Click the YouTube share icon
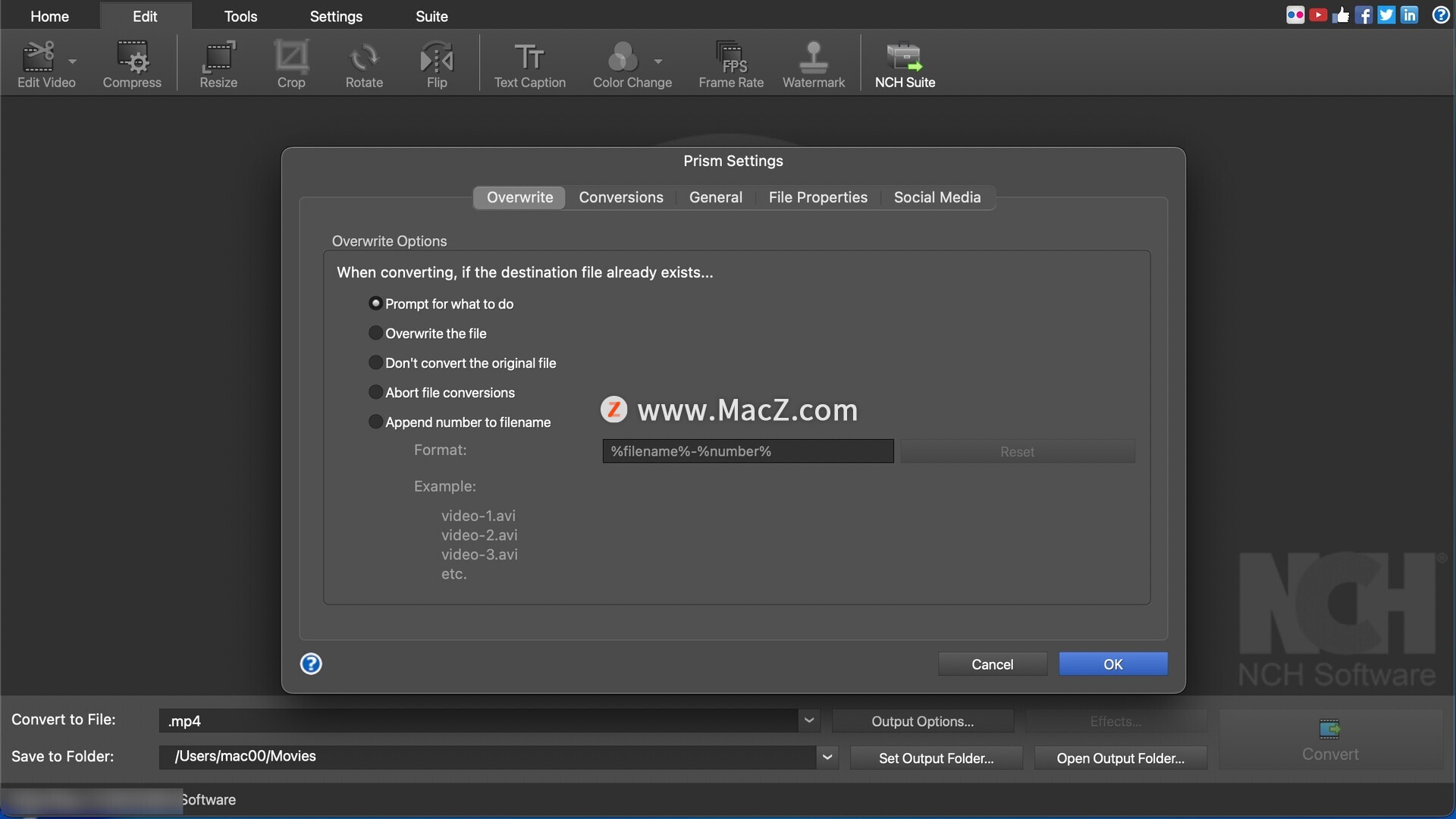The width and height of the screenshot is (1456, 819). tap(1318, 15)
